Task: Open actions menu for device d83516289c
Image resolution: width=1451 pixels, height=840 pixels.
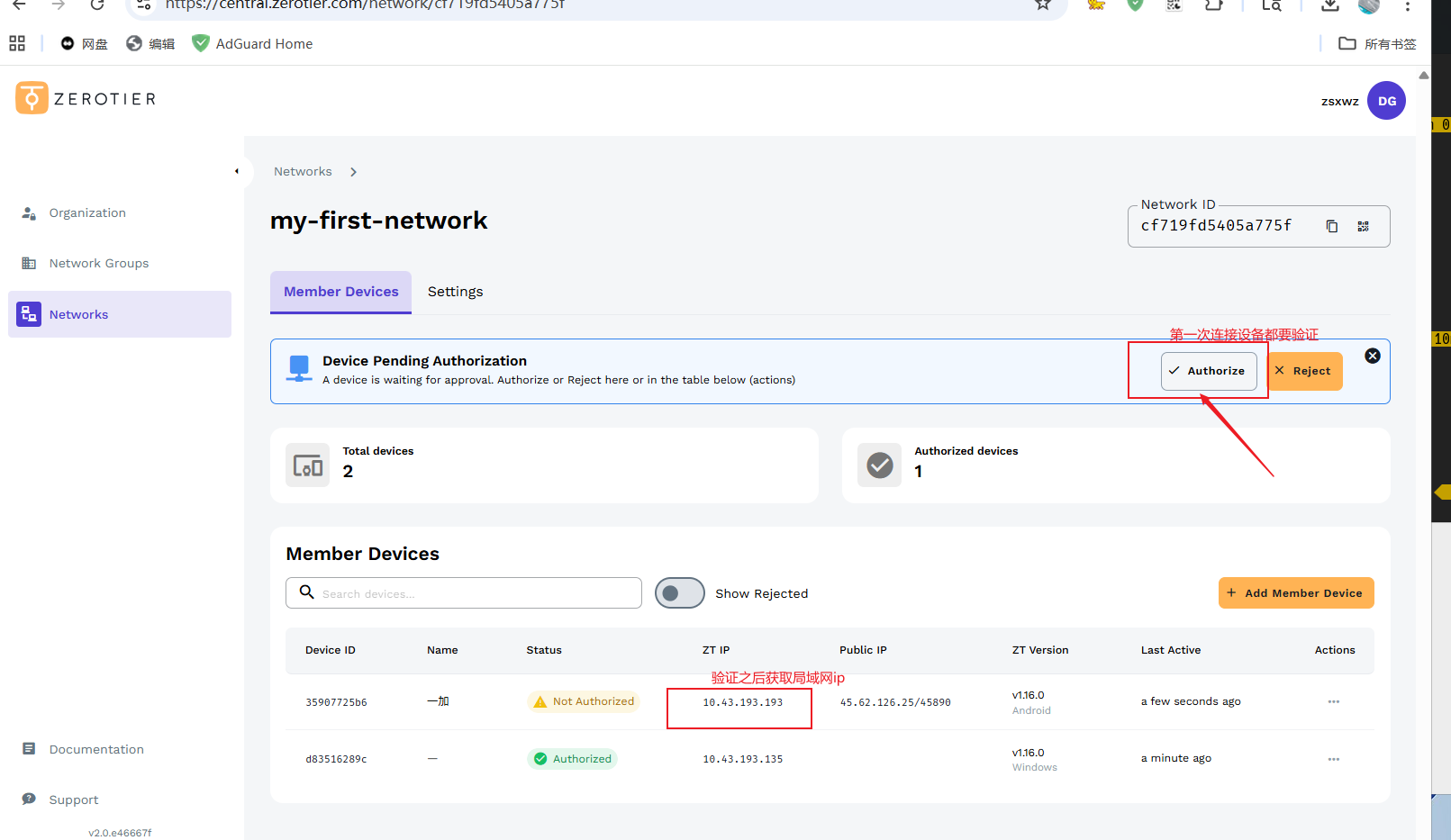Action: coord(1333,759)
